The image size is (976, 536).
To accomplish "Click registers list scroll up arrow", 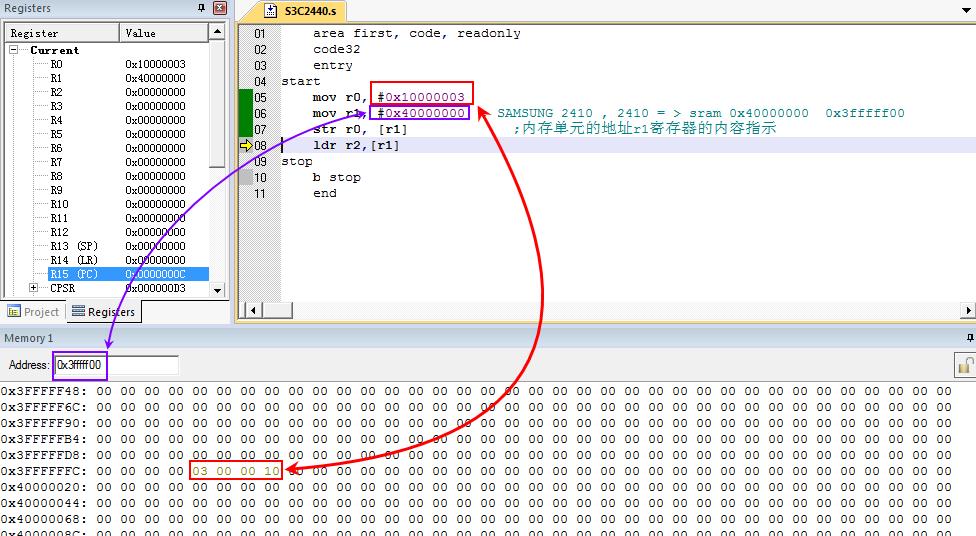I will pos(217,31).
